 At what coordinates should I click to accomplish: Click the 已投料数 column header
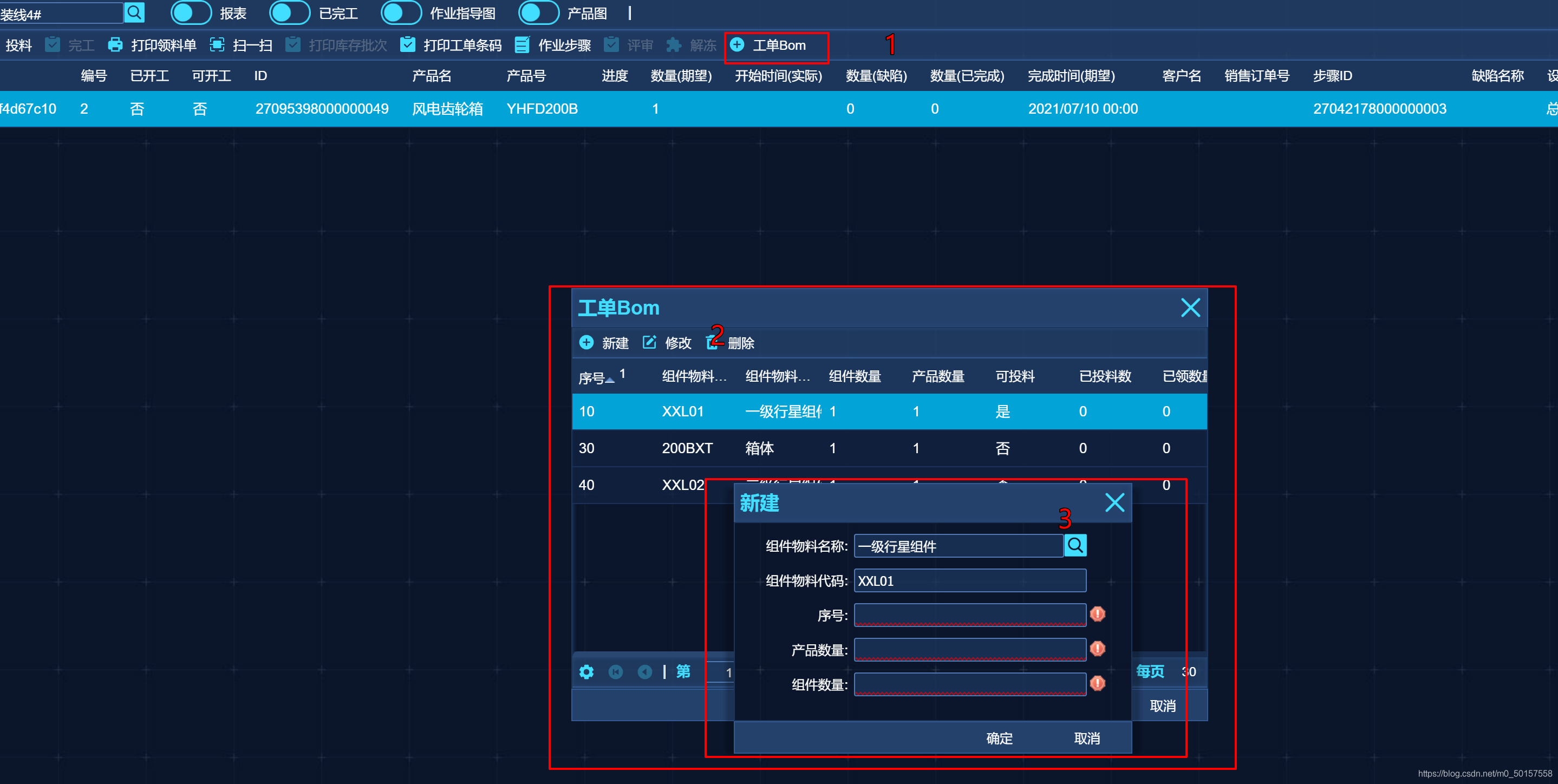click(1105, 376)
